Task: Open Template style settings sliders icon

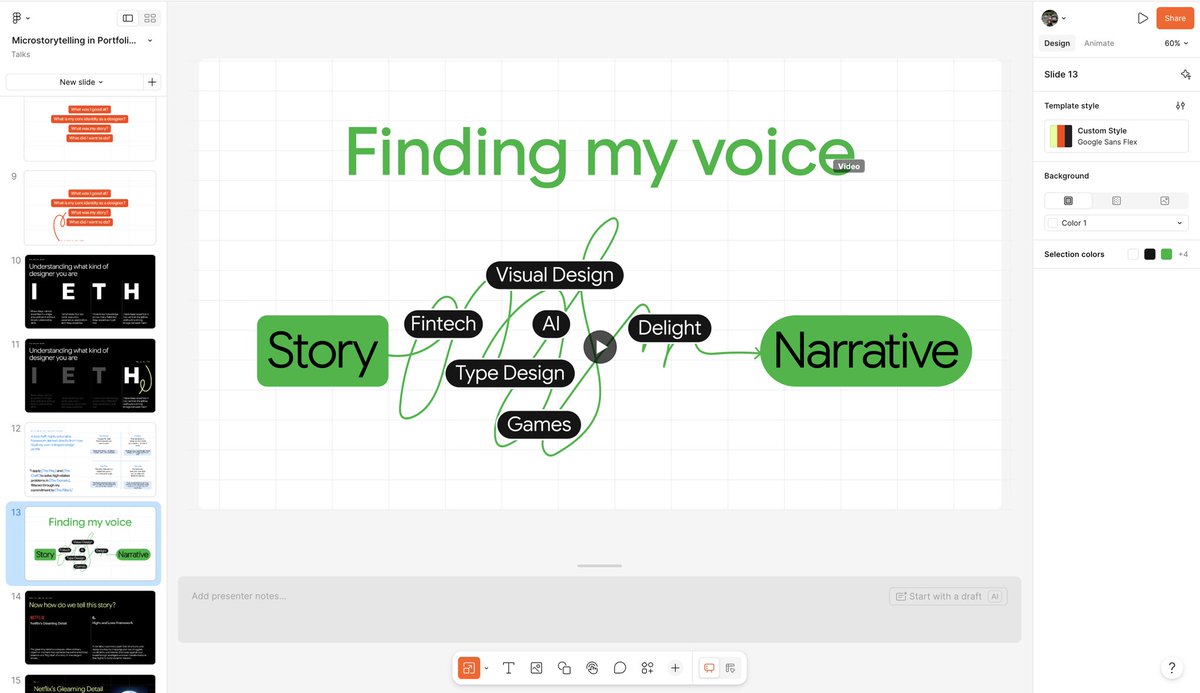Action: [x=1180, y=105]
